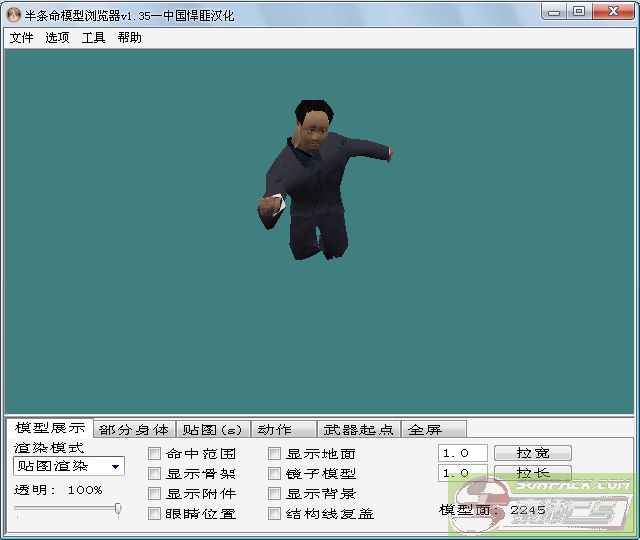Switch to the 部分身体 tab

click(x=134, y=430)
